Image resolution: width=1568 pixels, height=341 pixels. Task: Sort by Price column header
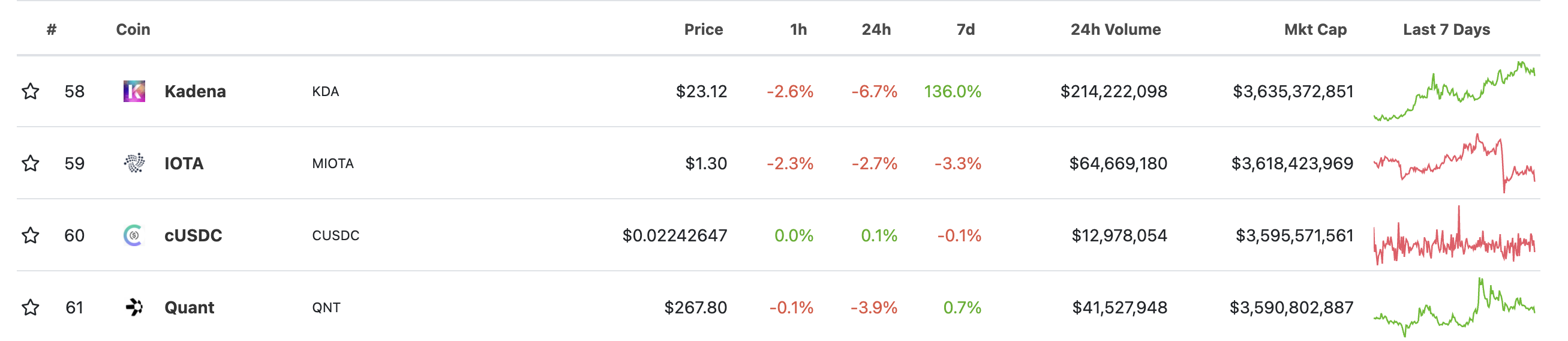click(704, 29)
